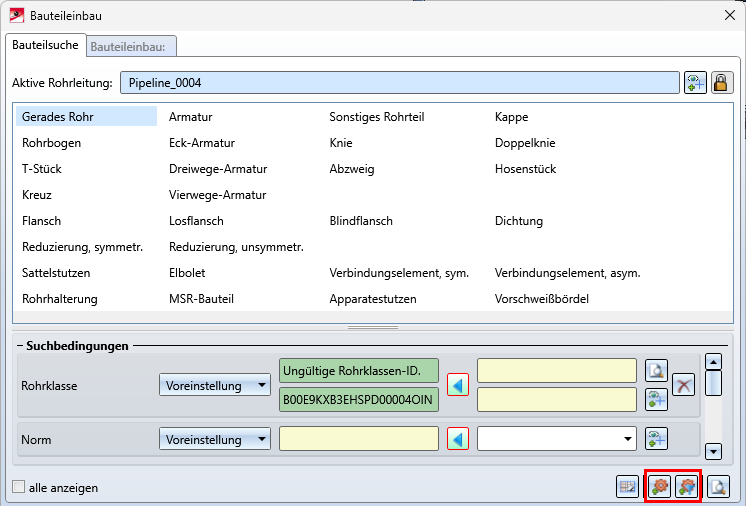Click the lock icon beside Pipeline_0004
Screen dimensions: 746x506
point(721,83)
